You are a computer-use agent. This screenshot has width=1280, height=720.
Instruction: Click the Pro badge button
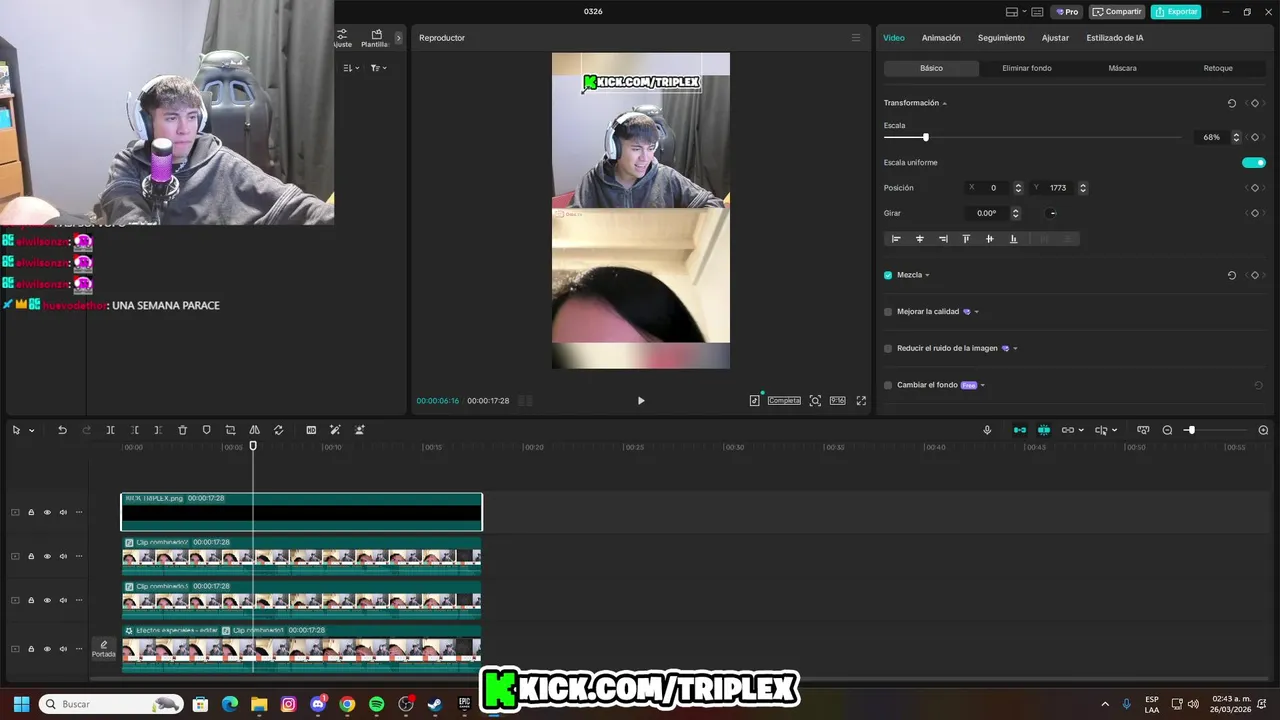pos(1066,12)
